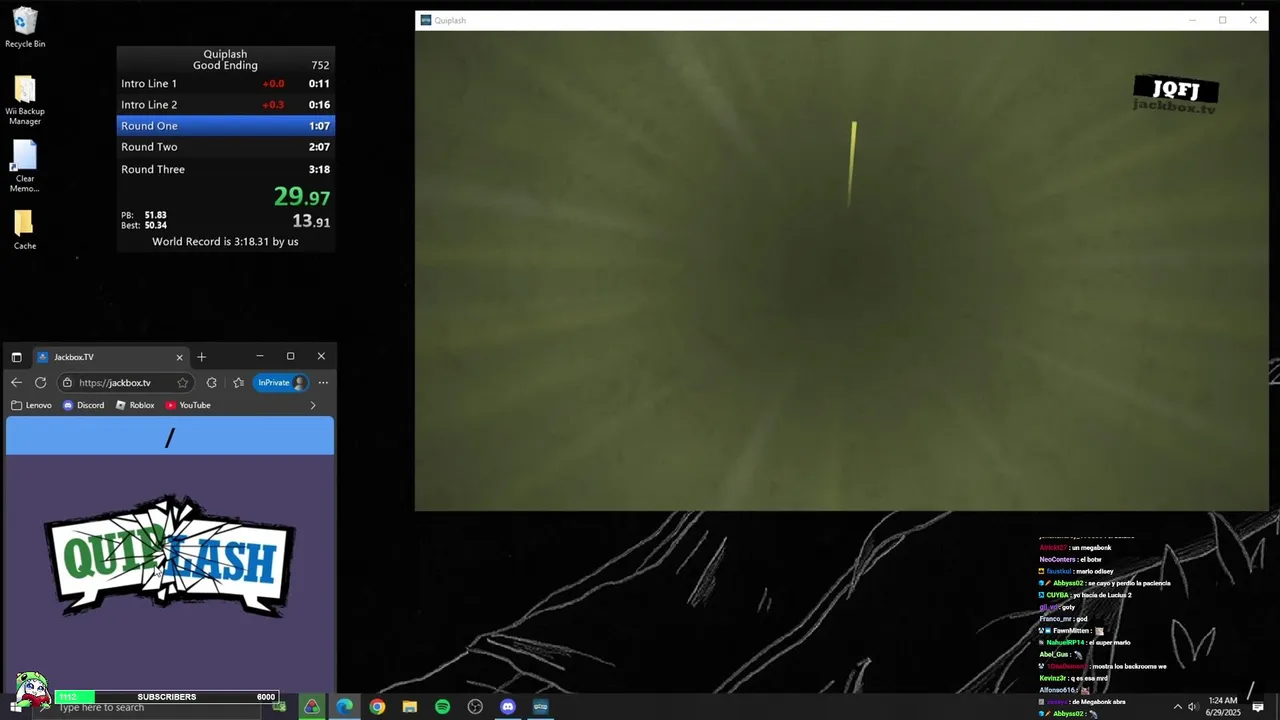Click the PB 51.83 value
1280x720 pixels.
click(155, 215)
